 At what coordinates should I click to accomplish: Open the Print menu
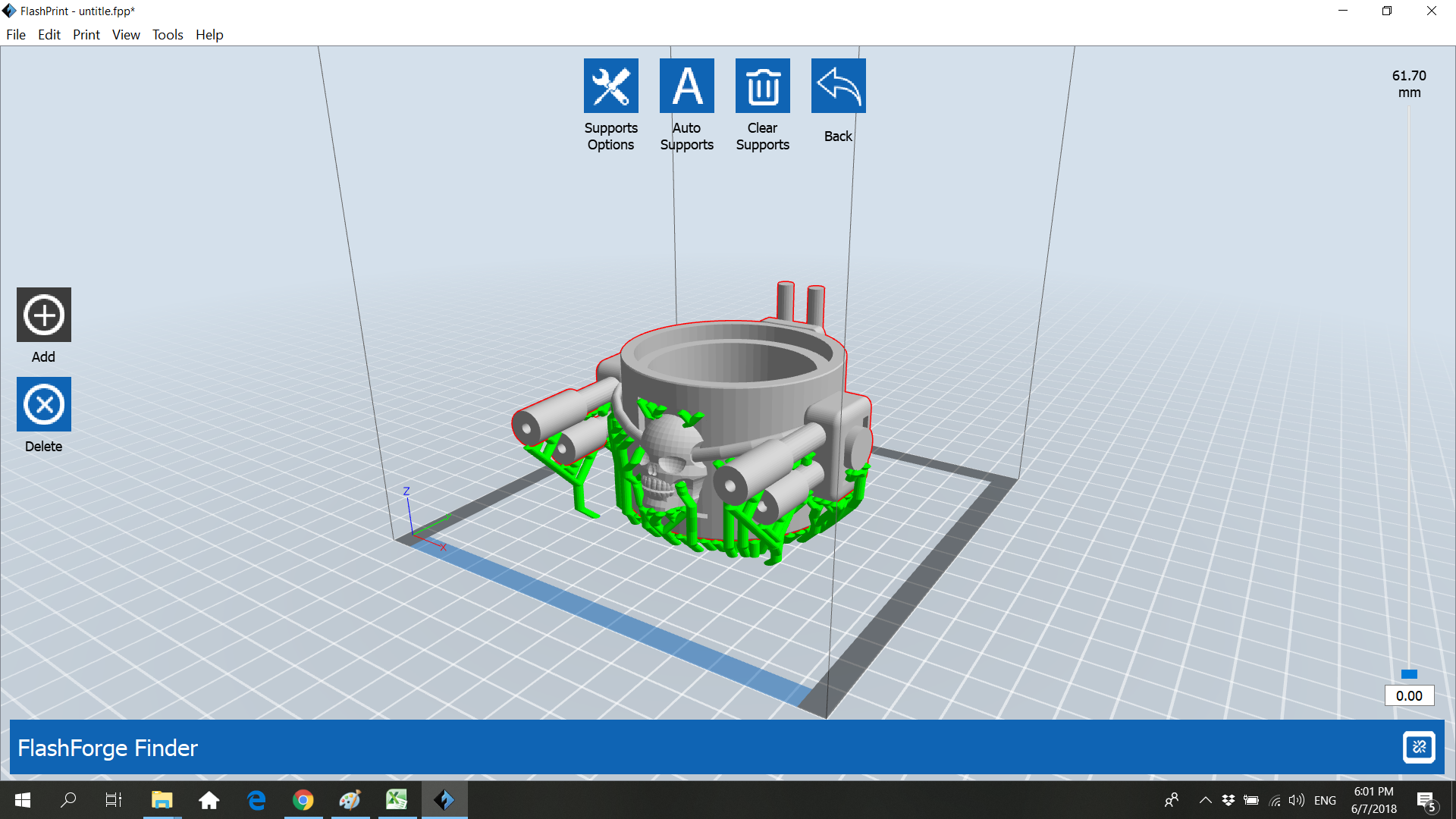(86, 35)
